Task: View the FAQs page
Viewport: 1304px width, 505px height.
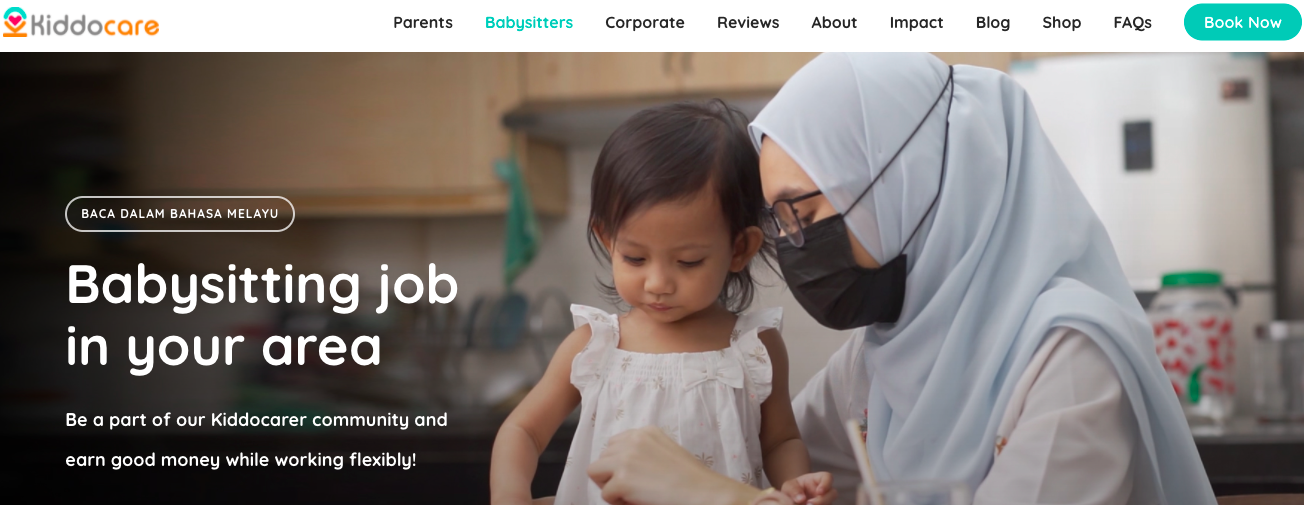Action: click(1133, 22)
